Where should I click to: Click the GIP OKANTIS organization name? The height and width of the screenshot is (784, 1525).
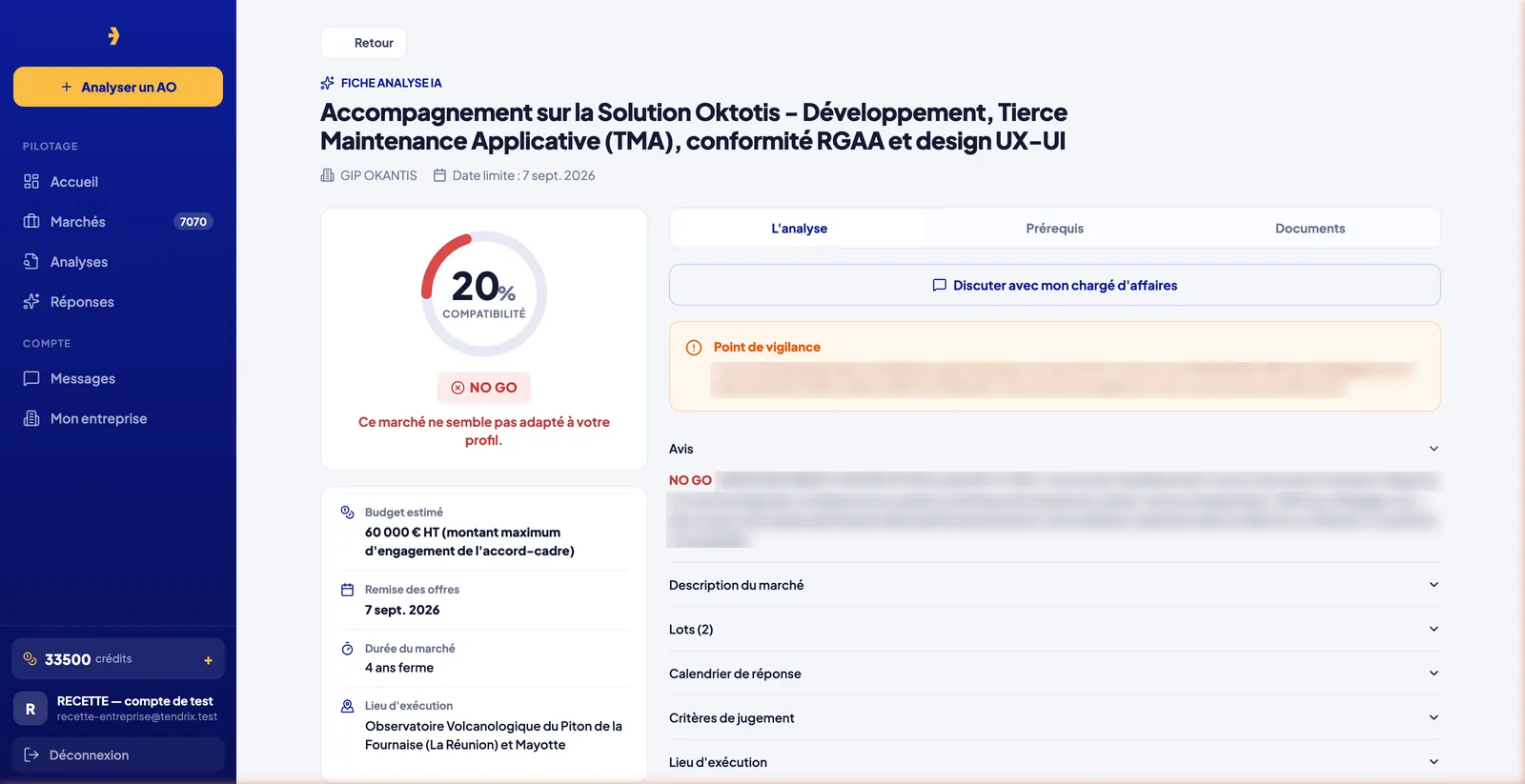coord(378,175)
